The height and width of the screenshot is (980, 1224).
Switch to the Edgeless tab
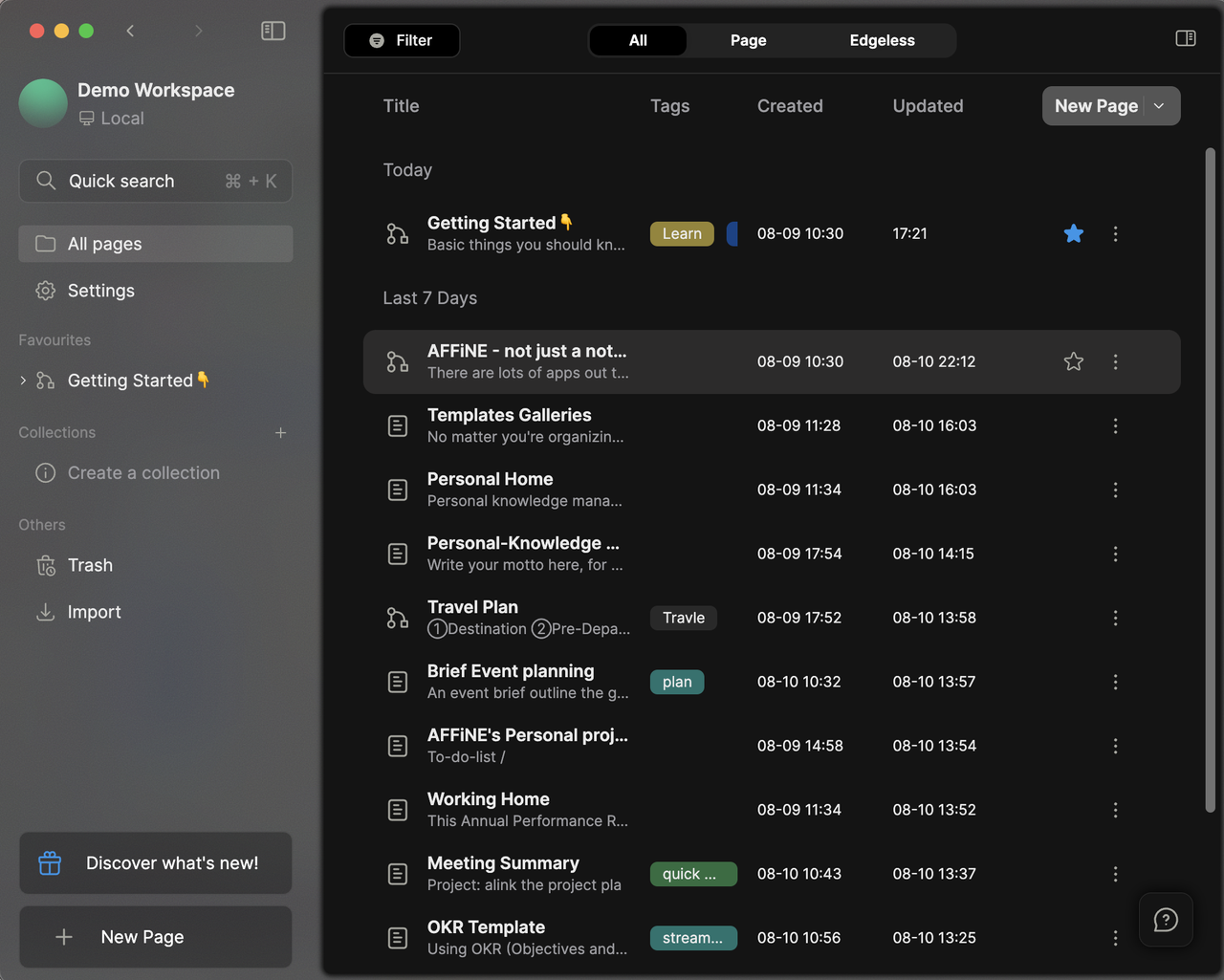pos(882,40)
